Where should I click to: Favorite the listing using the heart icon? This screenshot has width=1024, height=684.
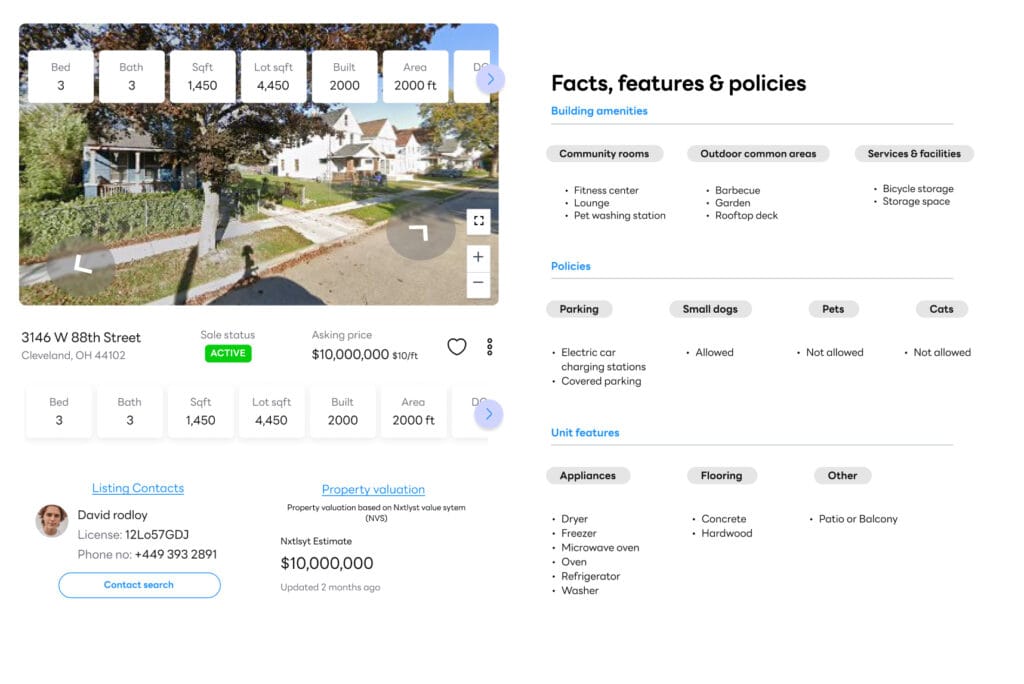(457, 347)
